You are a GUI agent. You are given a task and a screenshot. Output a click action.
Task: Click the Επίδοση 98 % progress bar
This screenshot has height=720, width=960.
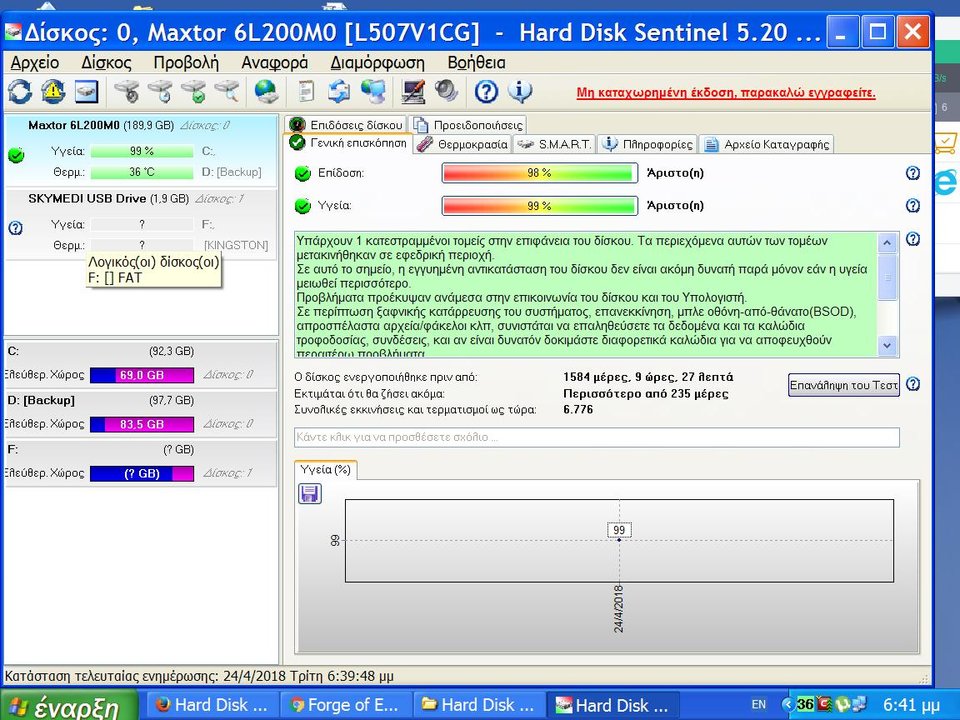tap(539, 173)
